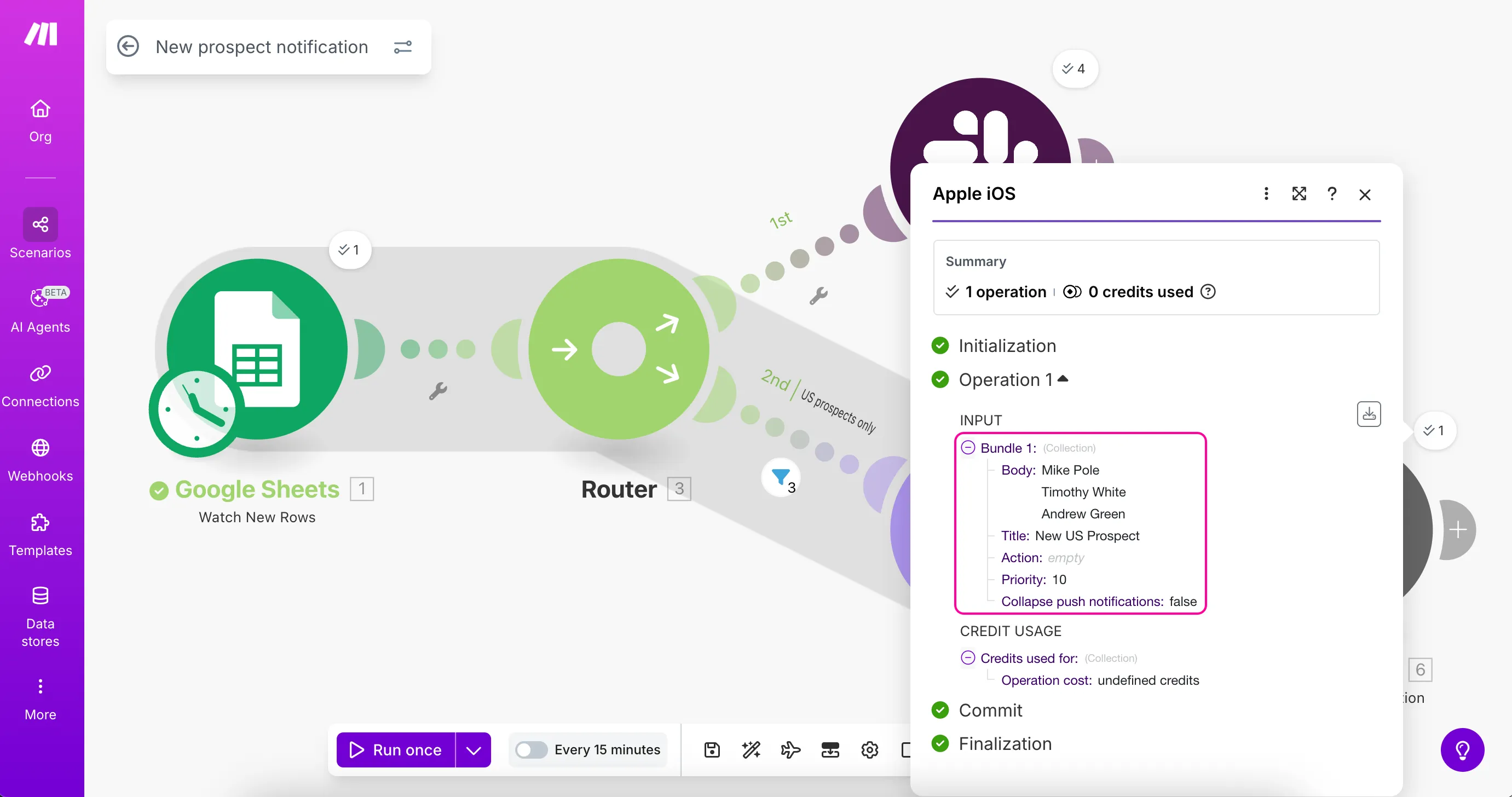Click the wrench on the 1st route
This screenshot has height=797, width=1512.
click(x=818, y=295)
